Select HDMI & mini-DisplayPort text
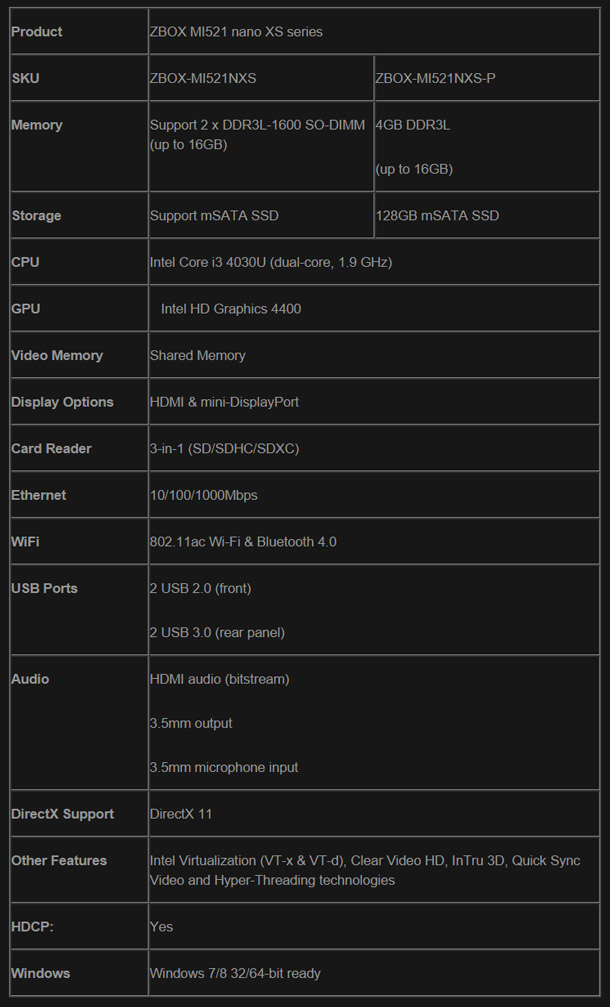 click(224, 402)
